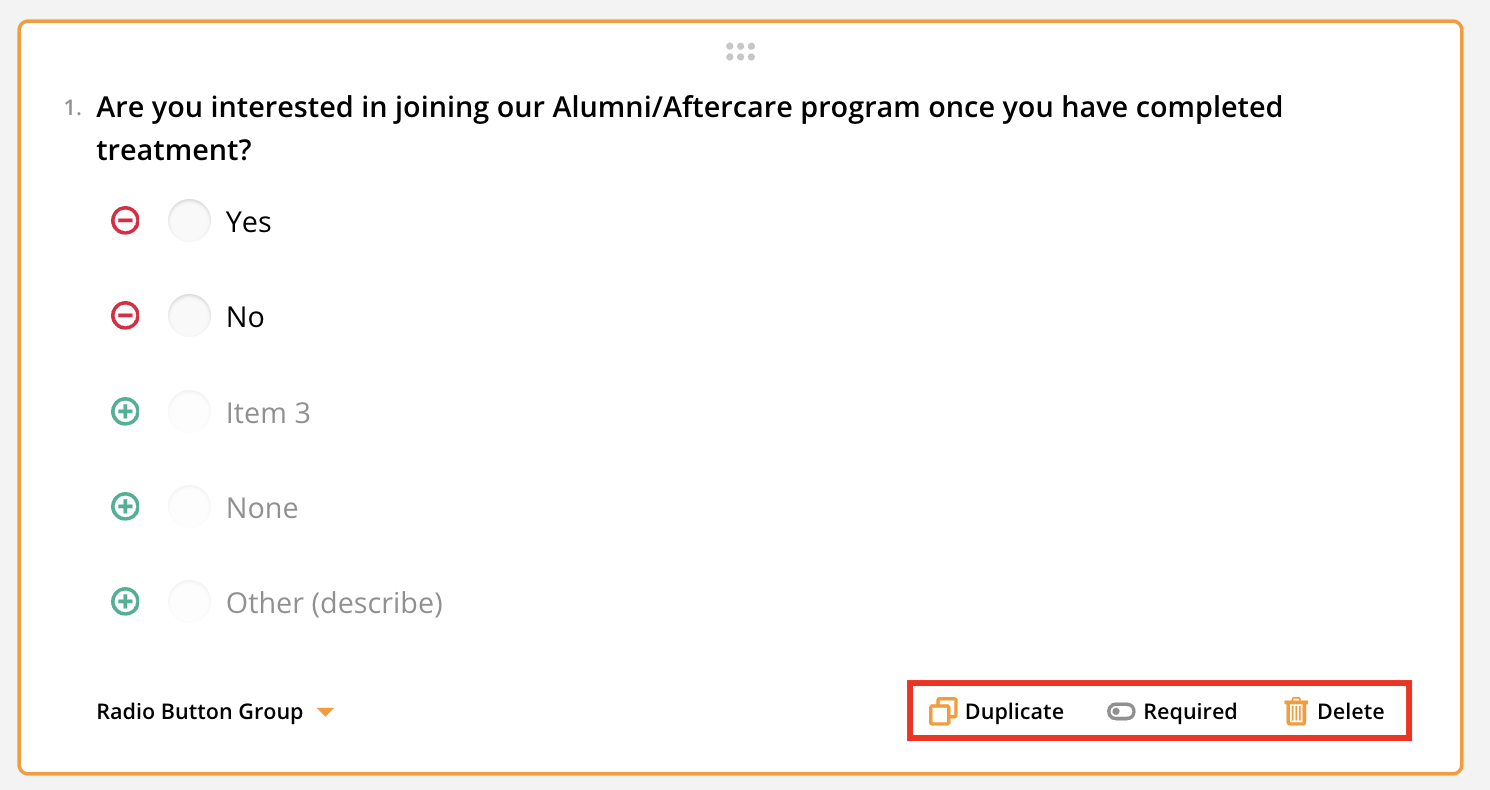Select the Yes radio button
Image resolution: width=1490 pixels, height=790 pixels.
(x=189, y=221)
